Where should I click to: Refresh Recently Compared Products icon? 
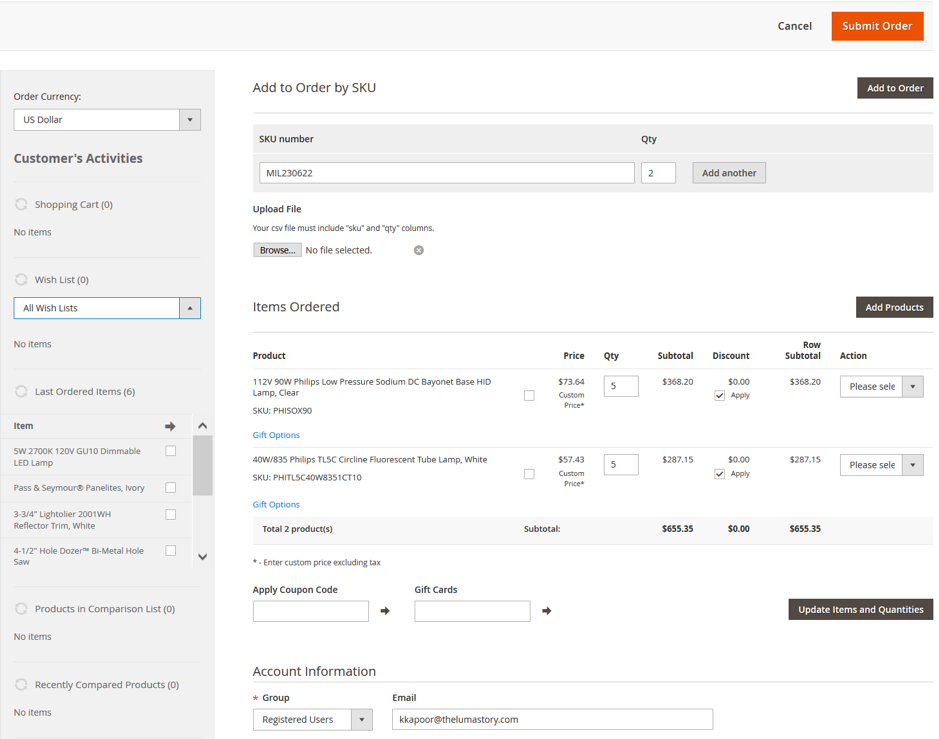click(x=21, y=684)
